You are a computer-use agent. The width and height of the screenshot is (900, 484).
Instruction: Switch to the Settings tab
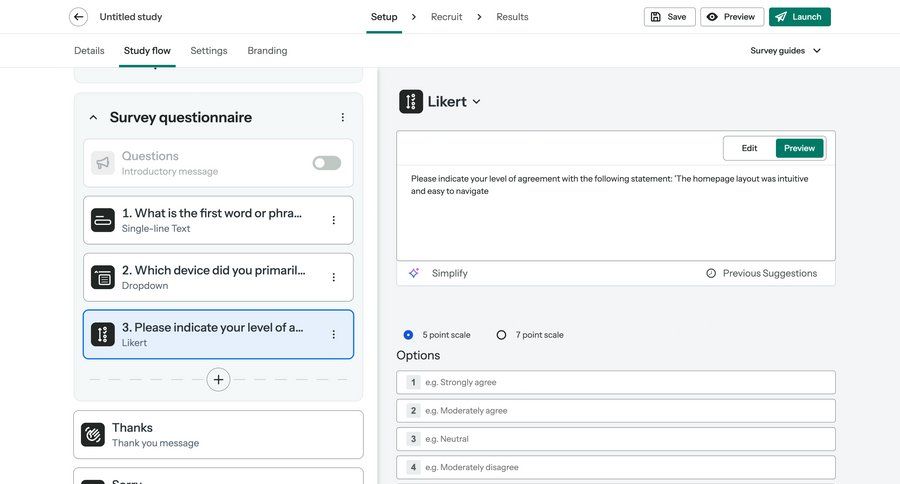pos(209,51)
